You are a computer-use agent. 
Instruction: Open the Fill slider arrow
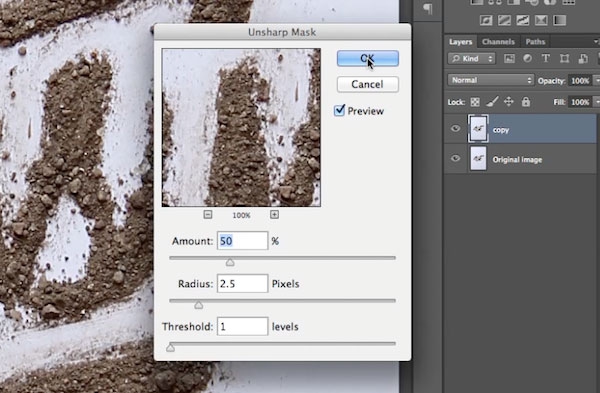pos(596,102)
